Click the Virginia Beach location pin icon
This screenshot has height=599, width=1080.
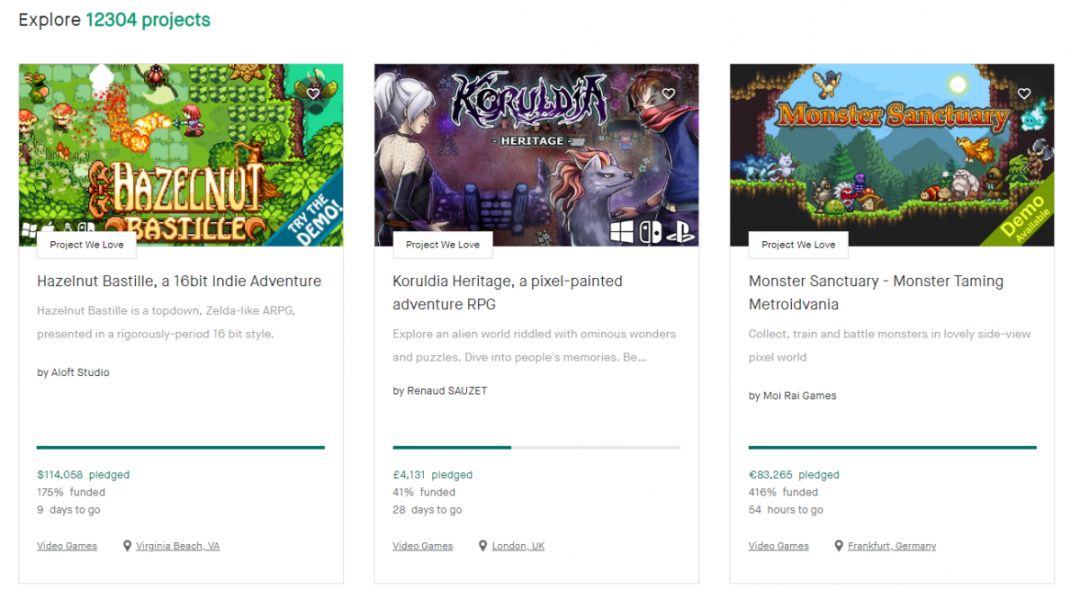[x=127, y=546]
